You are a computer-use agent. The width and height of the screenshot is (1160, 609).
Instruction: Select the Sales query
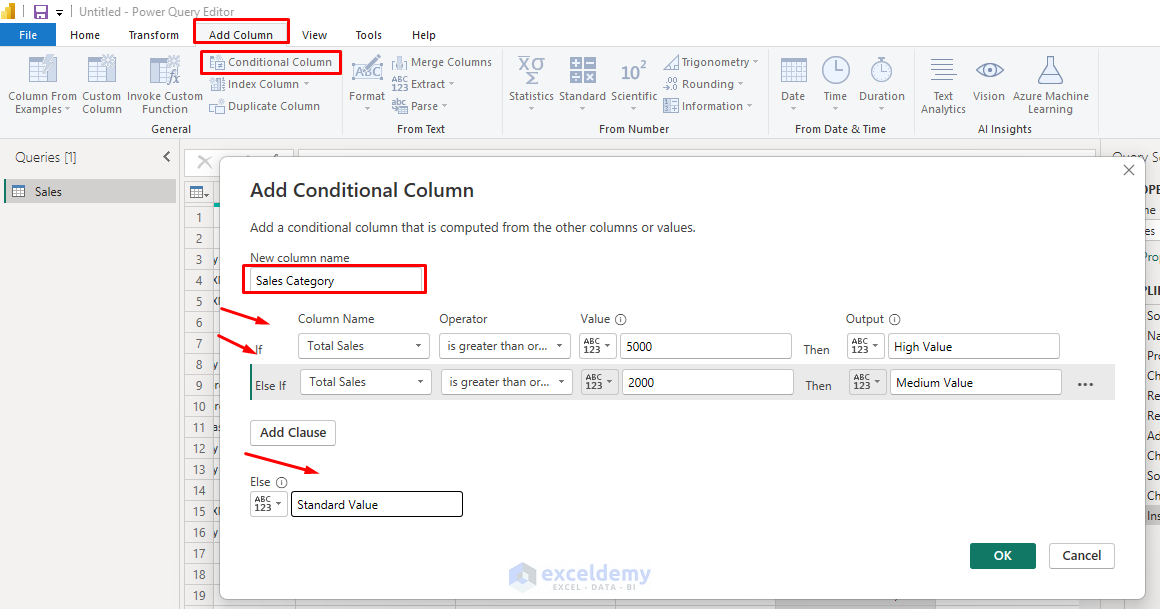90,192
